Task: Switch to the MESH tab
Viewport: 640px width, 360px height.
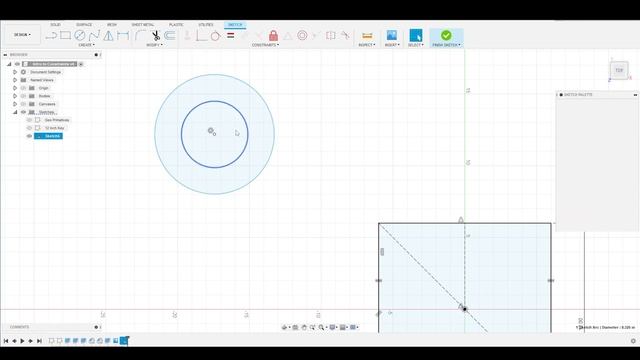Action: click(x=111, y=25)
